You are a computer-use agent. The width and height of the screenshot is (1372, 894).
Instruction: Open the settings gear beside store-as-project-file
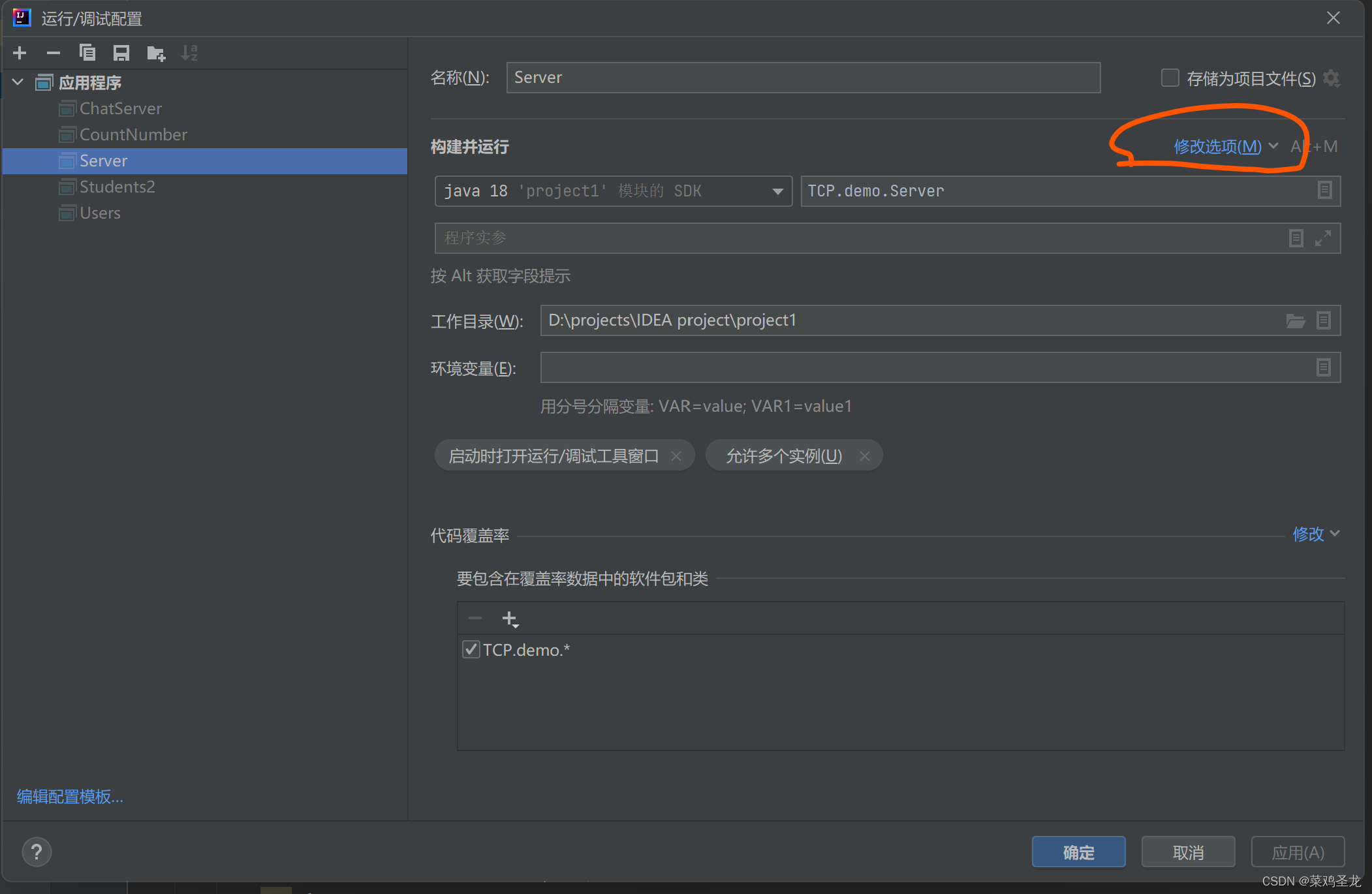(1332, 78)
